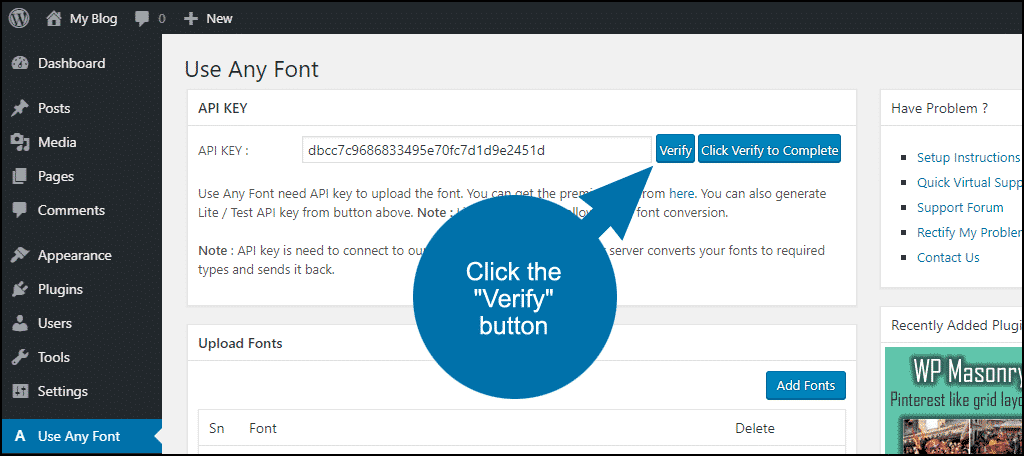Click the Settings sliders icon
This screenshot has width=1024, height=456.
coord(20,391)
